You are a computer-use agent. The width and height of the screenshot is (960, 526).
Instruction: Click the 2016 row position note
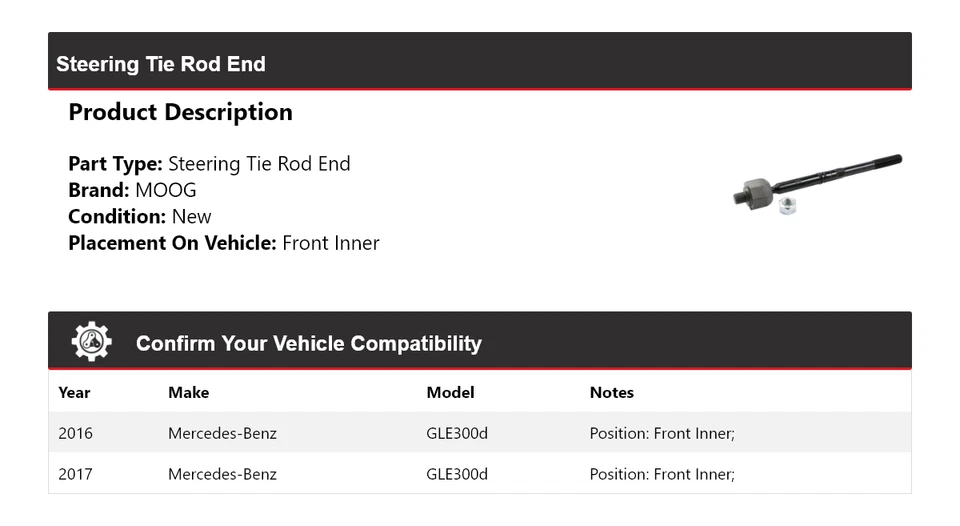[662, 434]
